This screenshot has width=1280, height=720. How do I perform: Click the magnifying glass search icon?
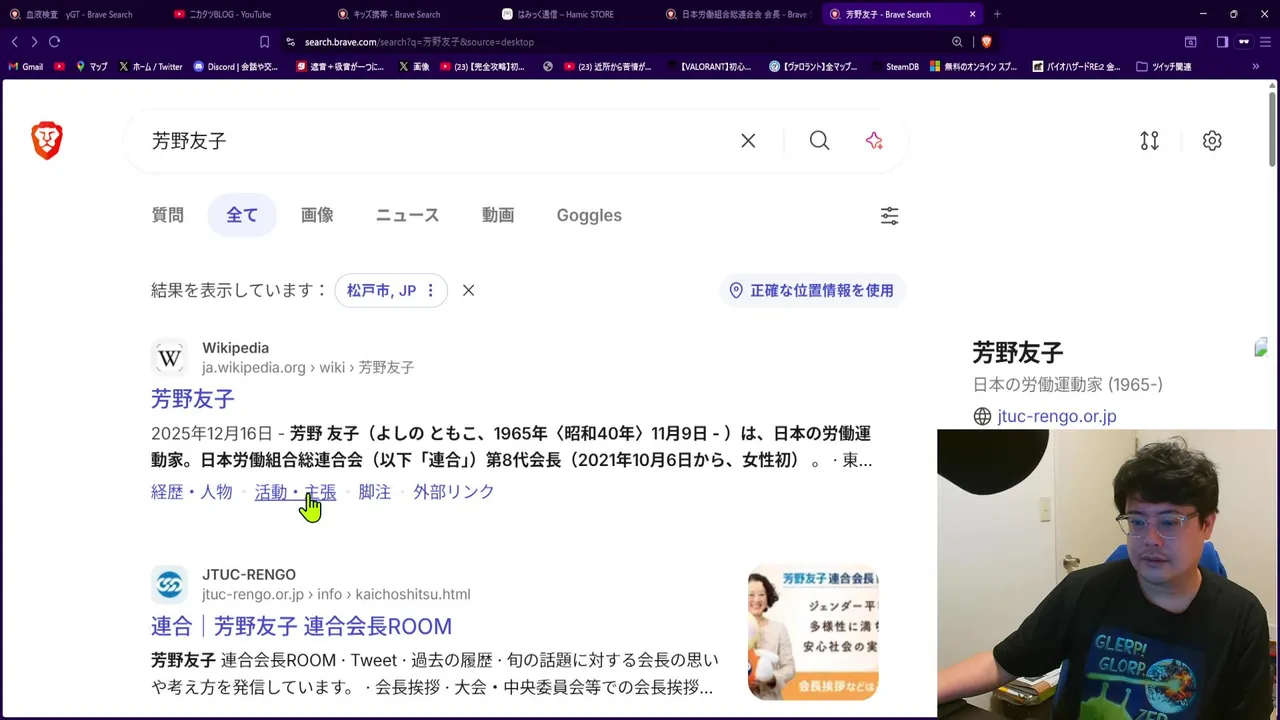coord(819,141)
